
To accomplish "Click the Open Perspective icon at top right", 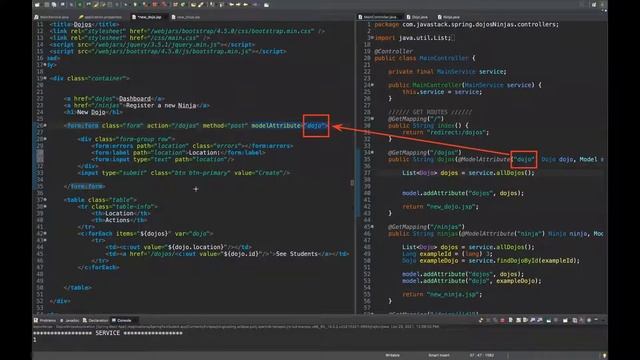I will (x=594, y=4).
